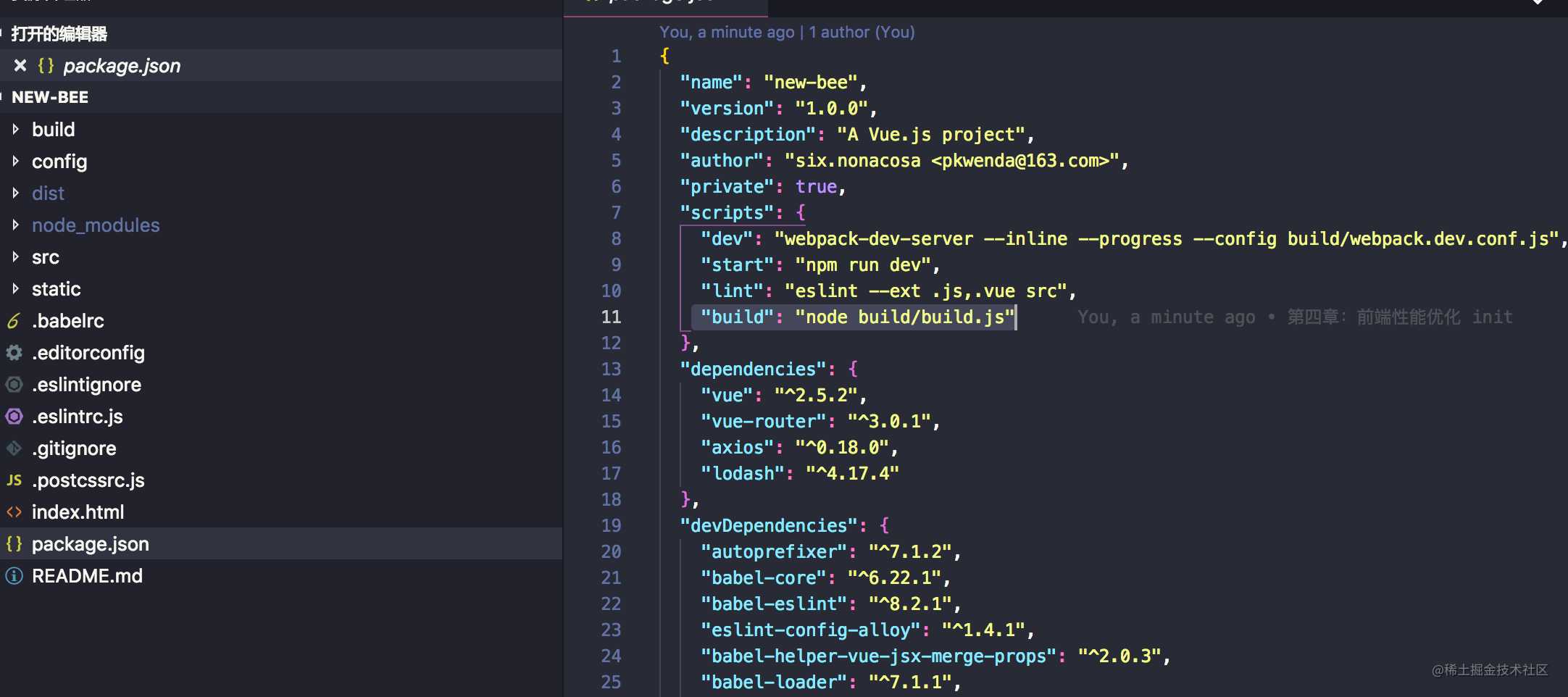Expand the node_modules folder
Viewport: 1568px width, 697px height.
click(x=15, y=225)
